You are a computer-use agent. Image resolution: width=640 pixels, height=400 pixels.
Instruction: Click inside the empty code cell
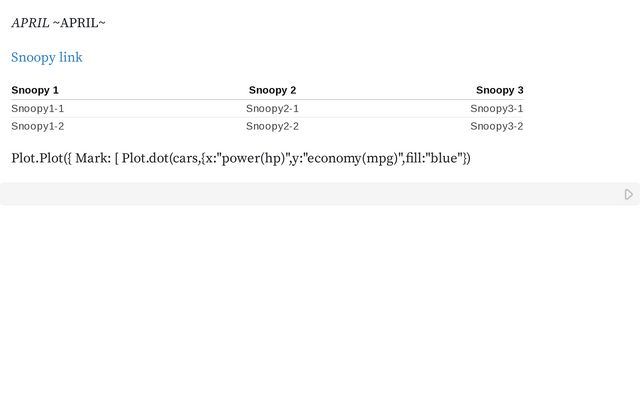[x=300, y=194]
